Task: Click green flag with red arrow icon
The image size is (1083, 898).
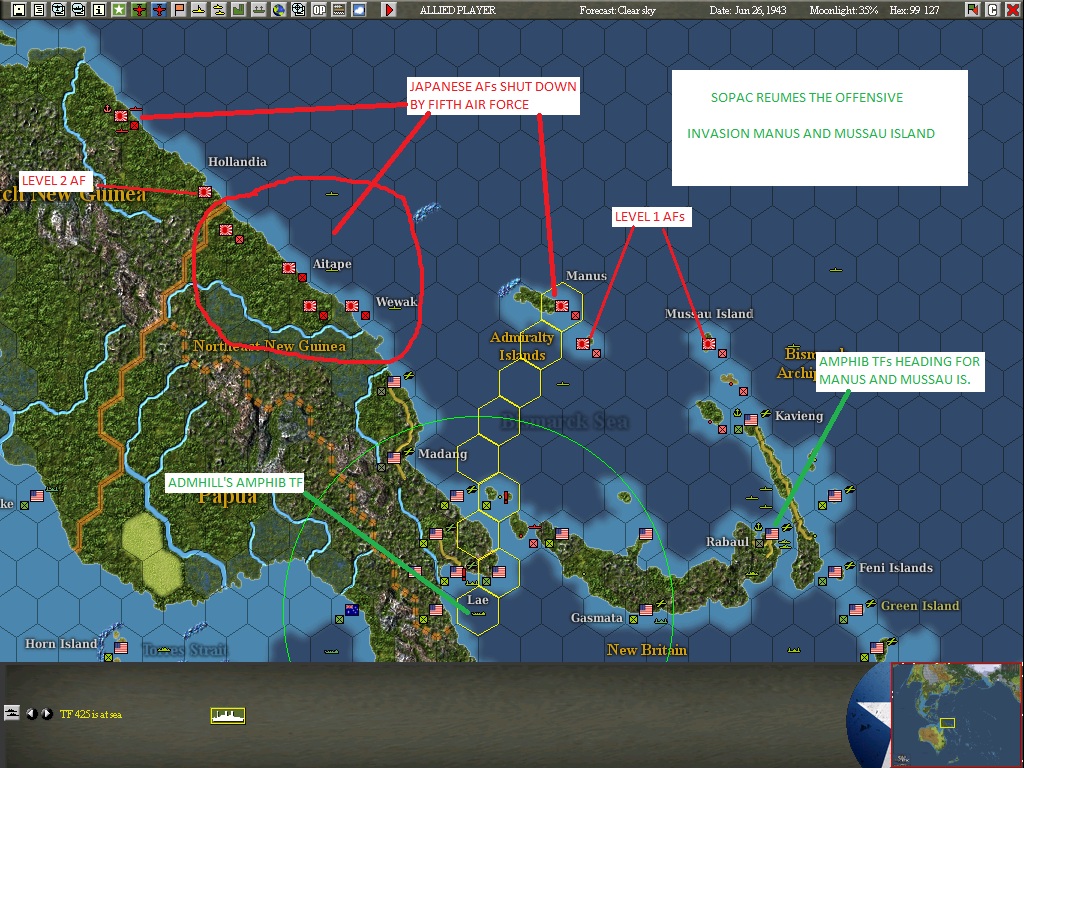Action: [x=972, y=10]
